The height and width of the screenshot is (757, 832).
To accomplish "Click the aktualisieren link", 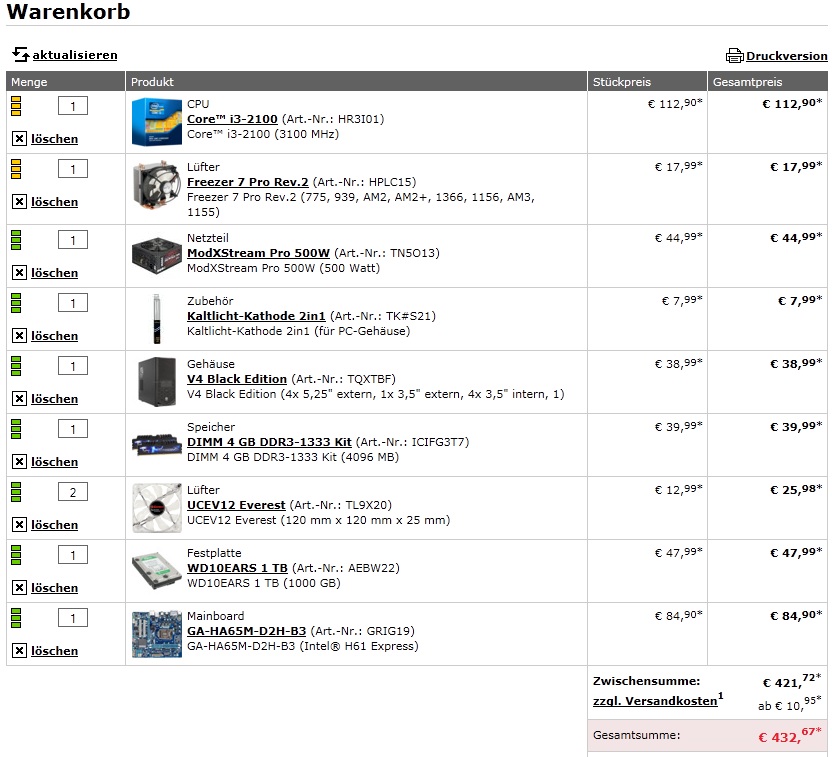I will (75, 55).
